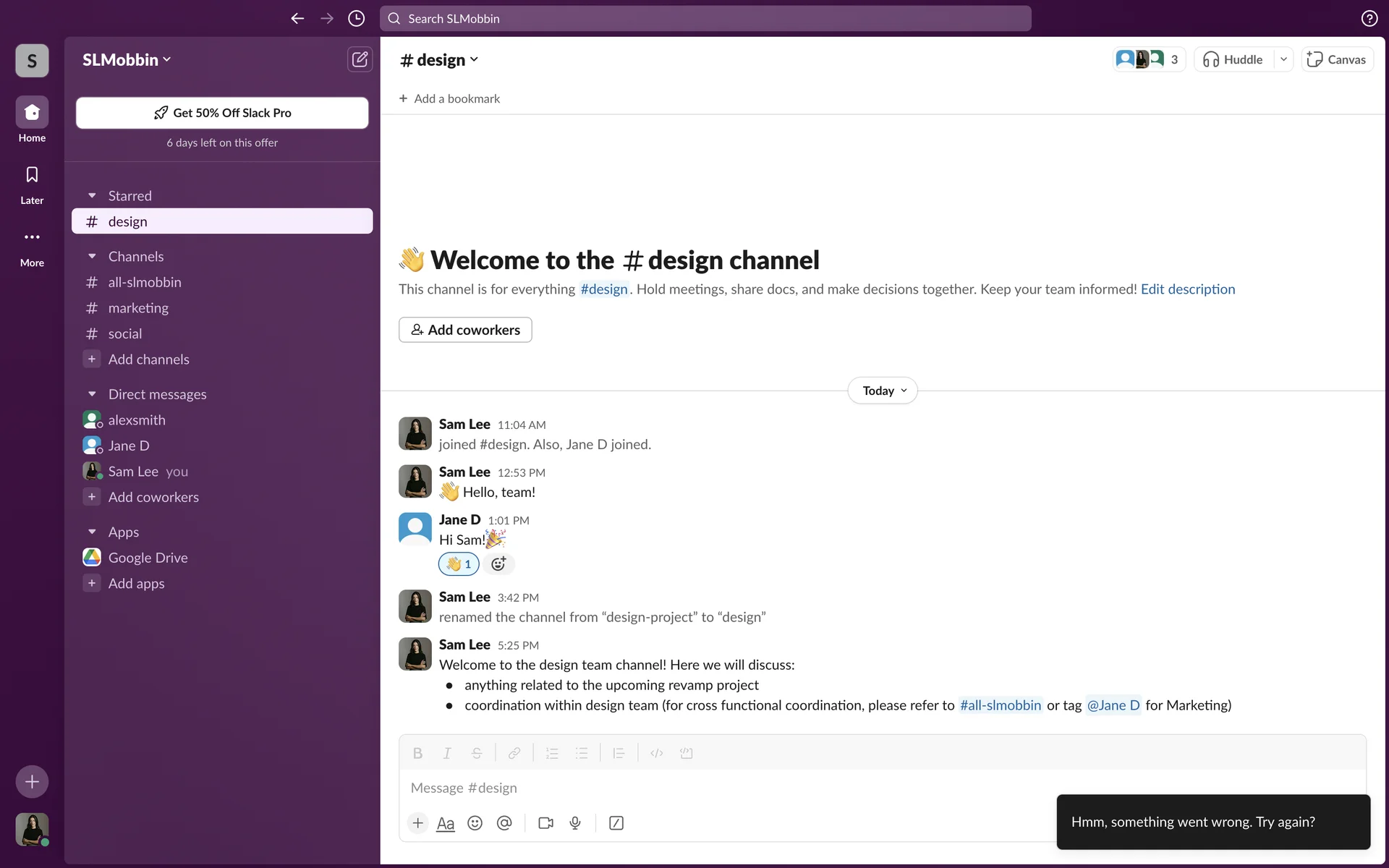Collapse the Direct messages section

92,394
